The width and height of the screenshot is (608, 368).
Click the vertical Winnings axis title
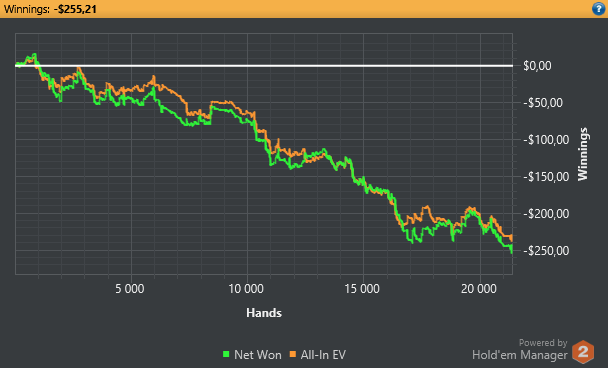(x=583, y=154)
